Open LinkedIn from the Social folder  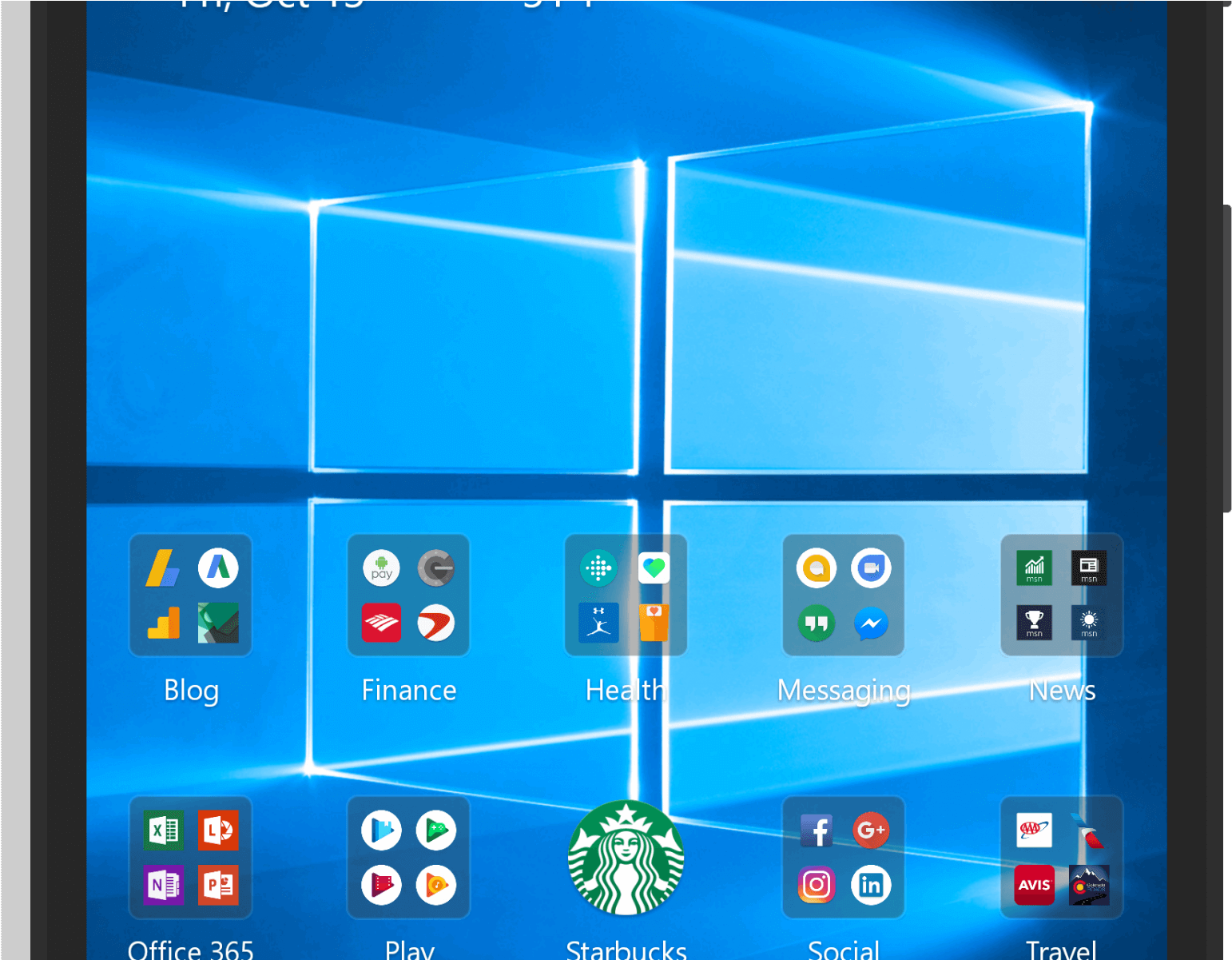click(x=871, y=885)
